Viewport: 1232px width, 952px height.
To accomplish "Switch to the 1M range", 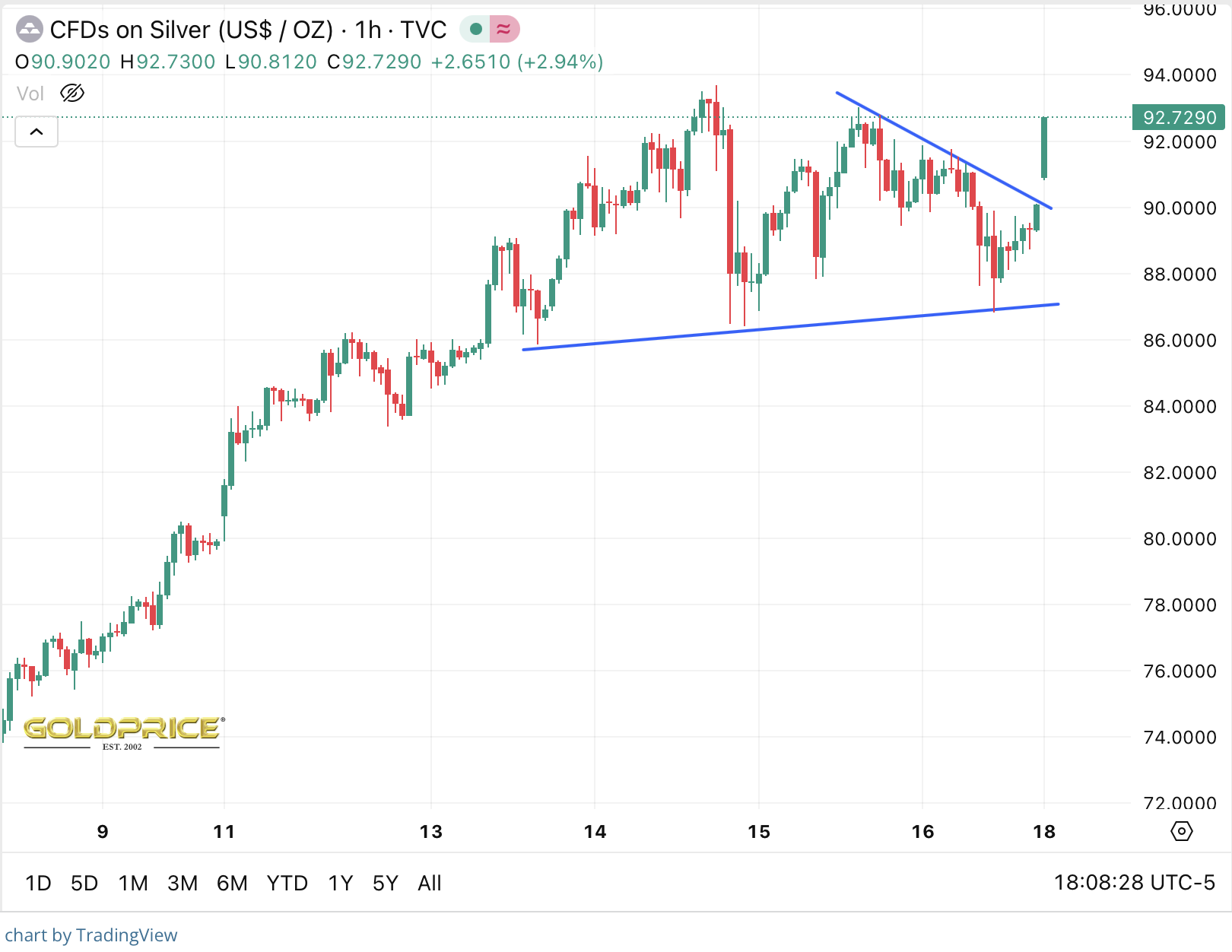I will tap(133, 883).
